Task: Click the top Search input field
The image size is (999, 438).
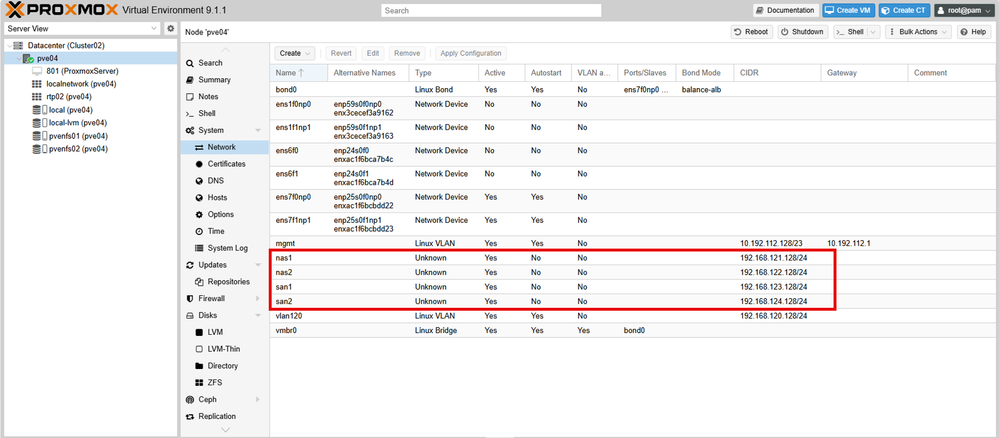Action: pos(491,11)
